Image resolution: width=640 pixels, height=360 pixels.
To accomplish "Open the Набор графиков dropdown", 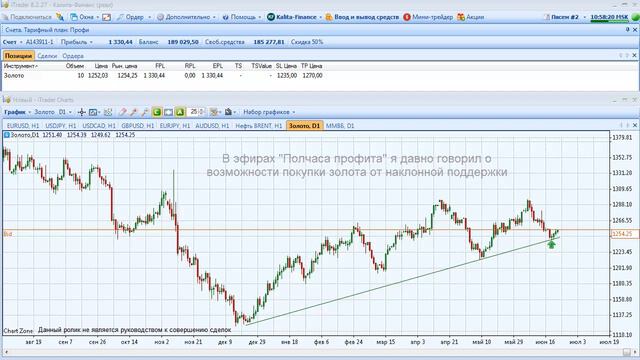I will (269, 112).
